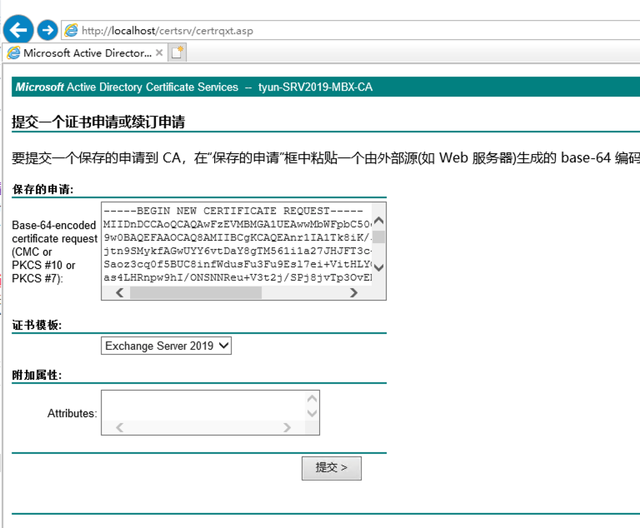Click the request box vertical scrollbar thumb
The image size is (640, 528).
click(379, 237)
